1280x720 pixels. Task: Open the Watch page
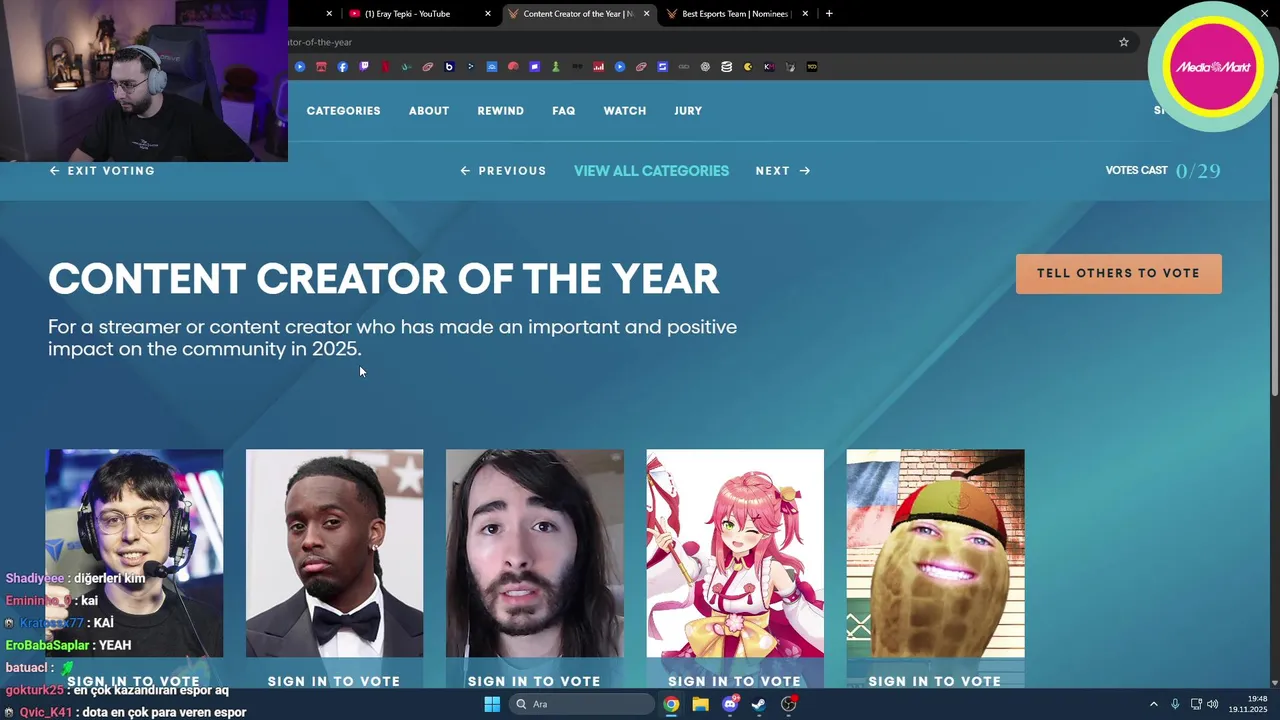pyautogui.click(x=625, y=111)
